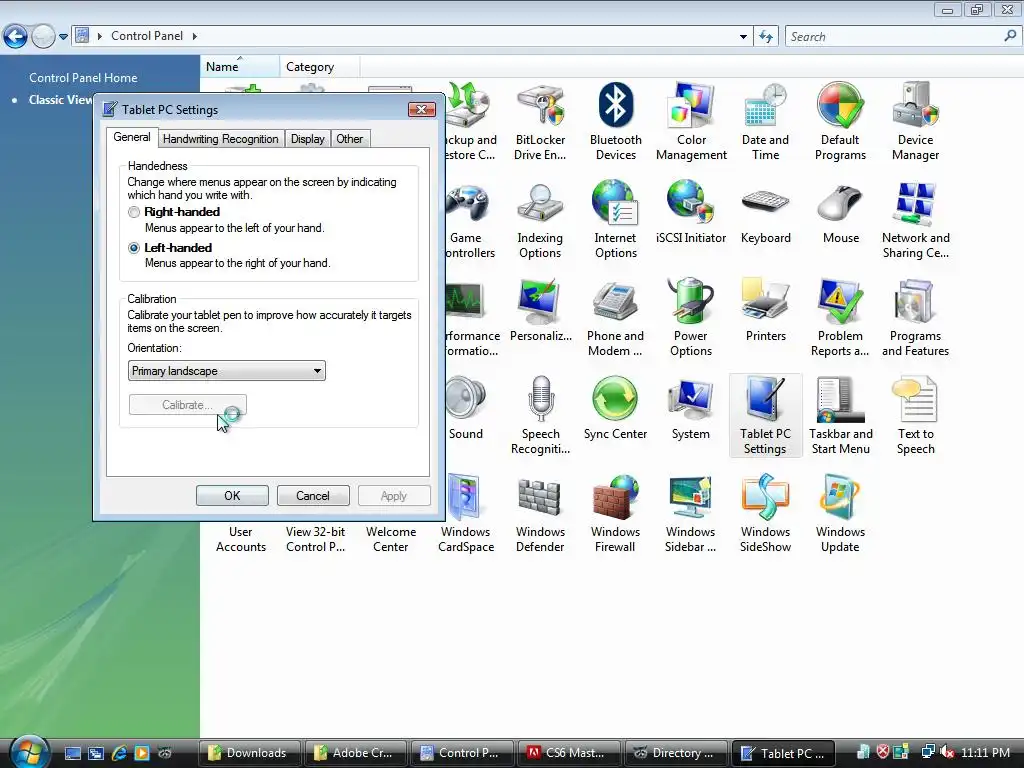Viewport: 1024px width, 768px height.
Task: Expand the address bar history dropdown
Action: 743,37
